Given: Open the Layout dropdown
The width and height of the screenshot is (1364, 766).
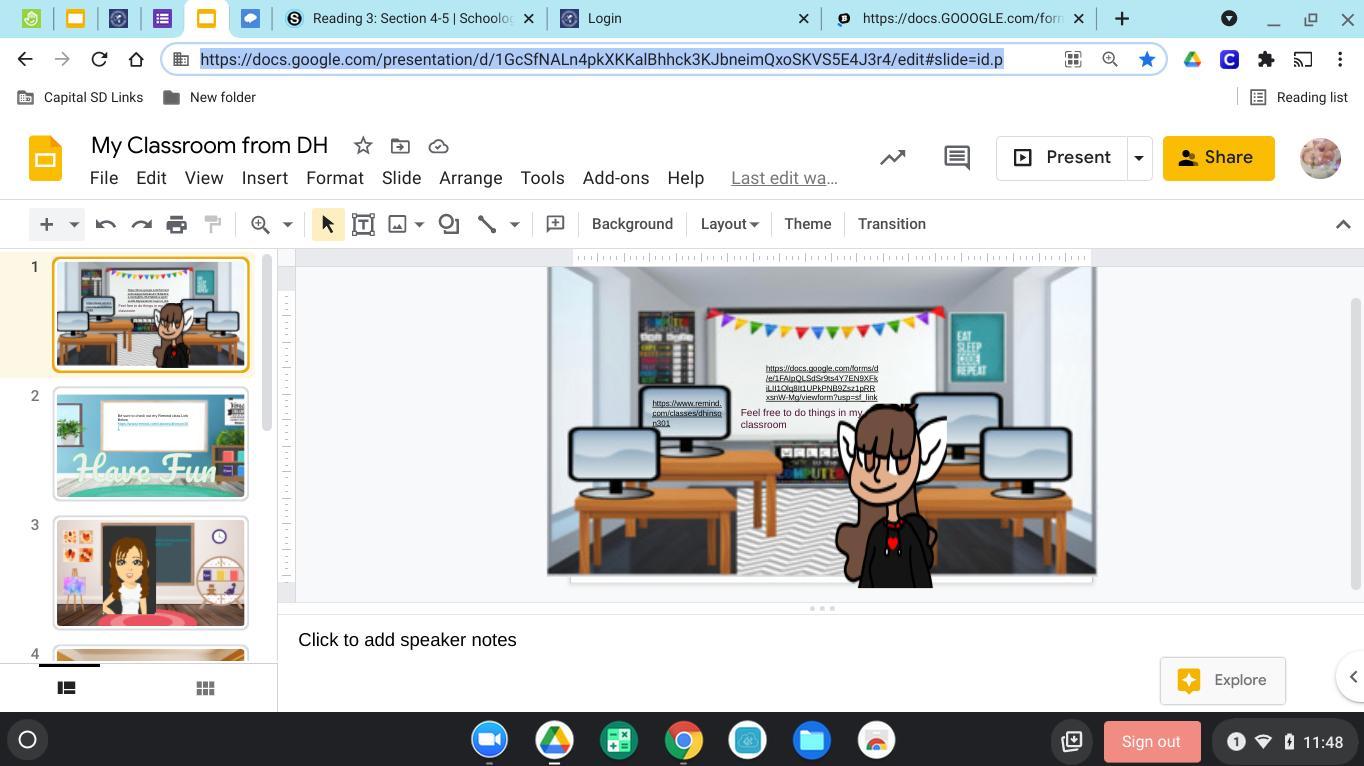Looking at the screenshot, I should [x=729, y=224].
